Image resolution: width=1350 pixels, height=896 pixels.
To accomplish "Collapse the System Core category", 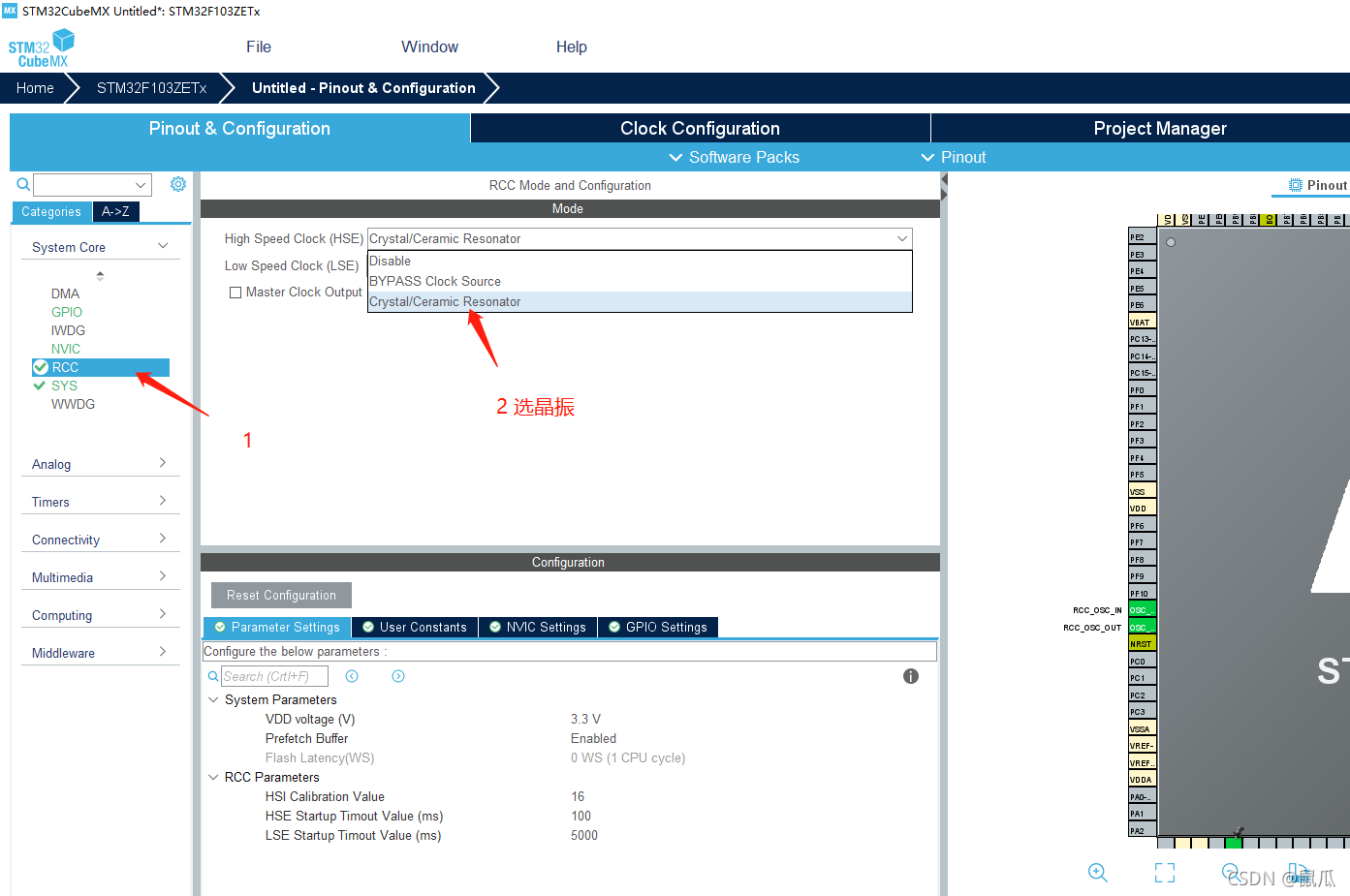I will pyautogui.click(x=163, y=246).
